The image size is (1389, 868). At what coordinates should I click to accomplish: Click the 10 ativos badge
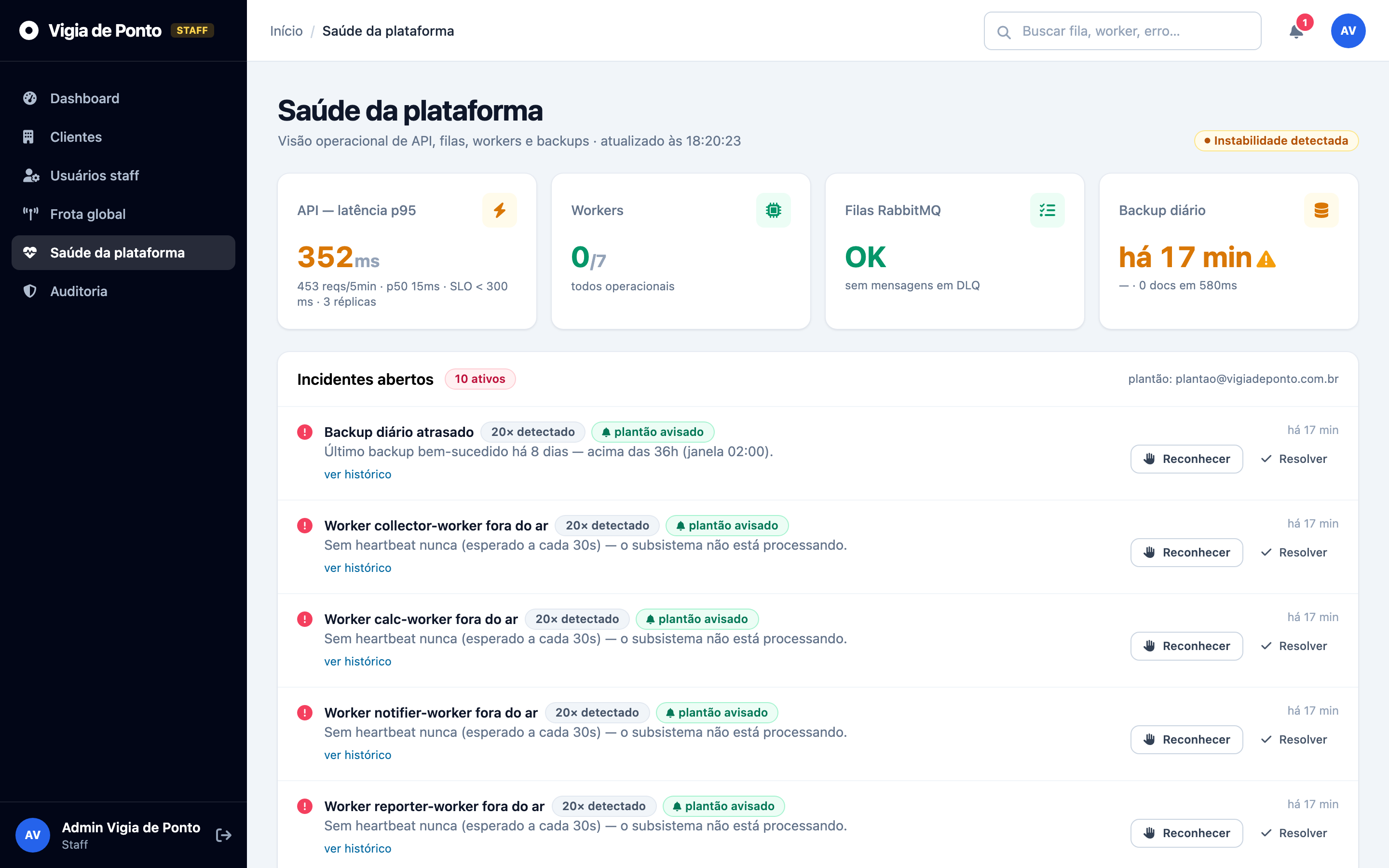pyautogui.click(x=480, y=379)
